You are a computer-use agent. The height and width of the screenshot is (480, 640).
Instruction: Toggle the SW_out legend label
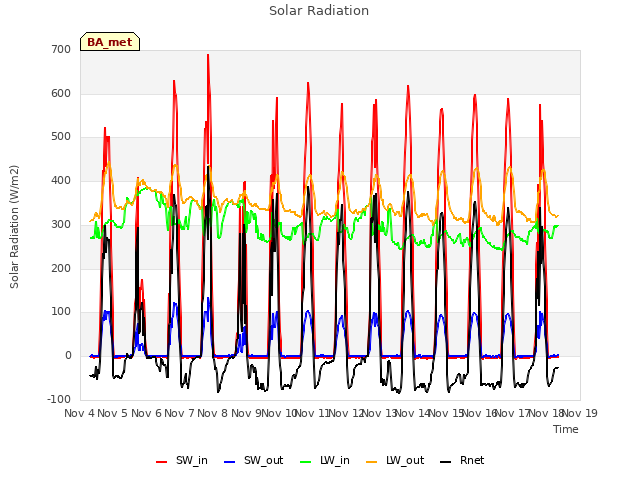[264, 460]
